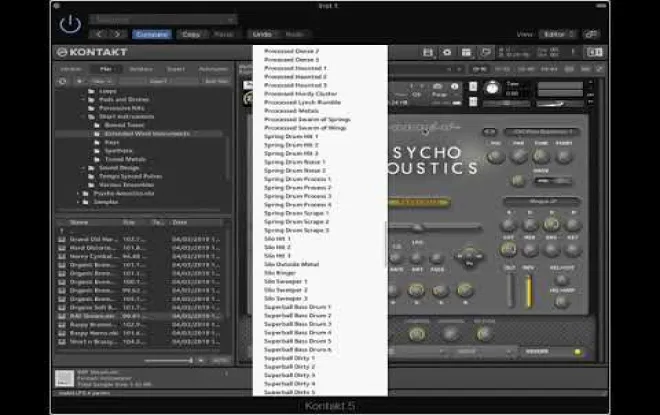
Task: Collapse the Sound Design folder
Action: (x=83, y=168)
